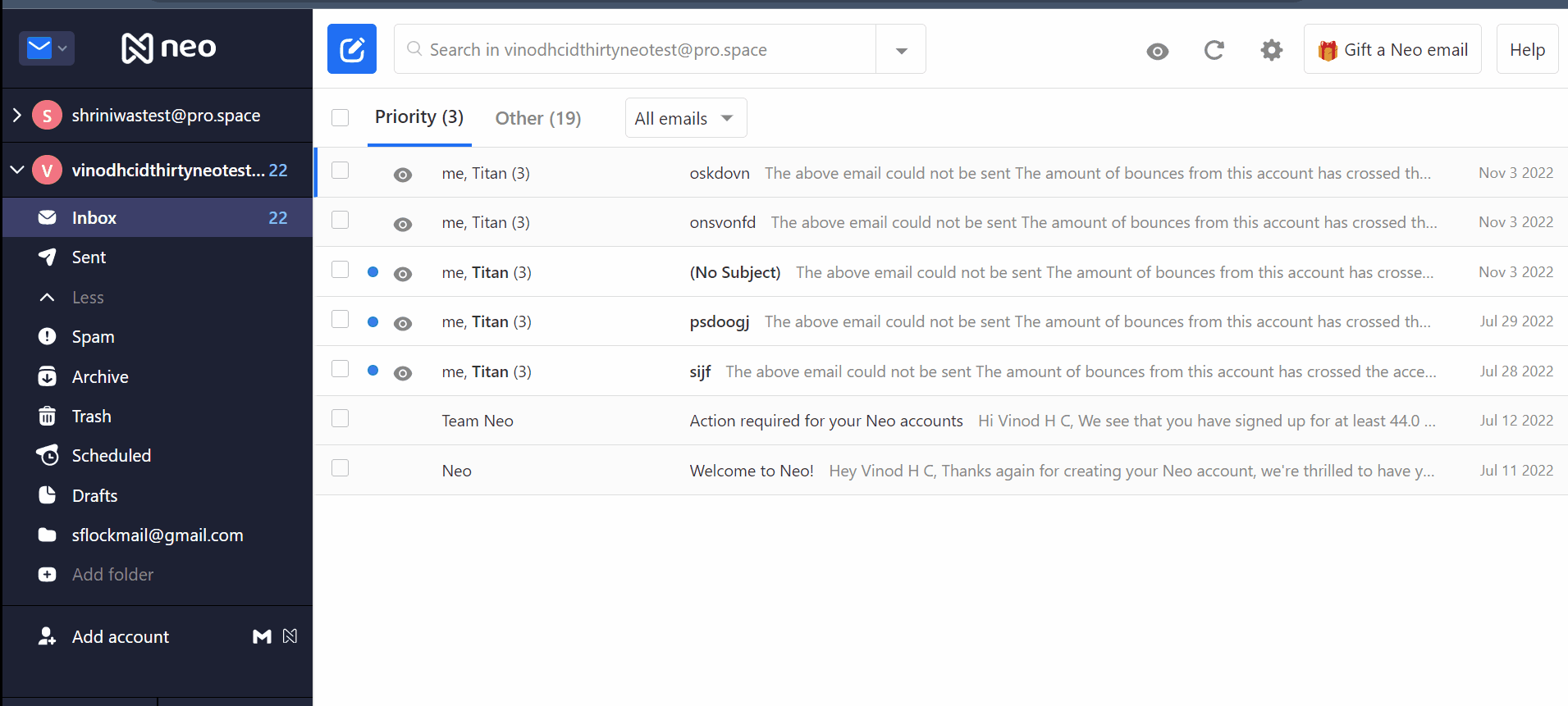Click the eye icon on sijf email
1568x706 pixels.
402,373
